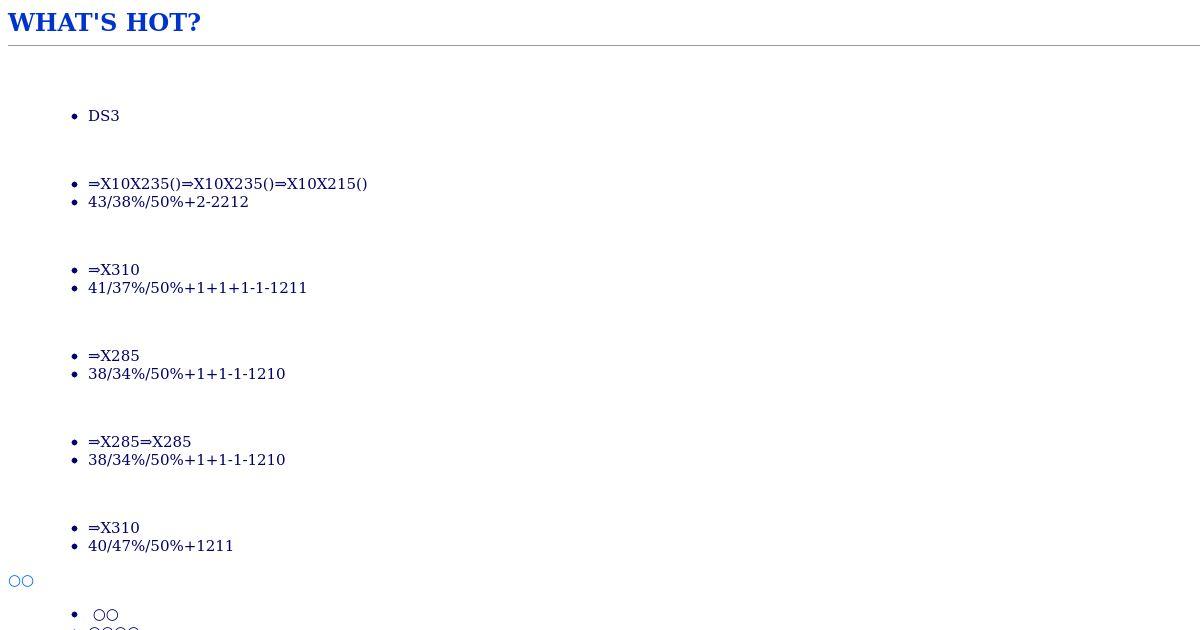The image size is (1200, 630).
Task: Open the single ⇒X285 entry
Action: (114, 356)
